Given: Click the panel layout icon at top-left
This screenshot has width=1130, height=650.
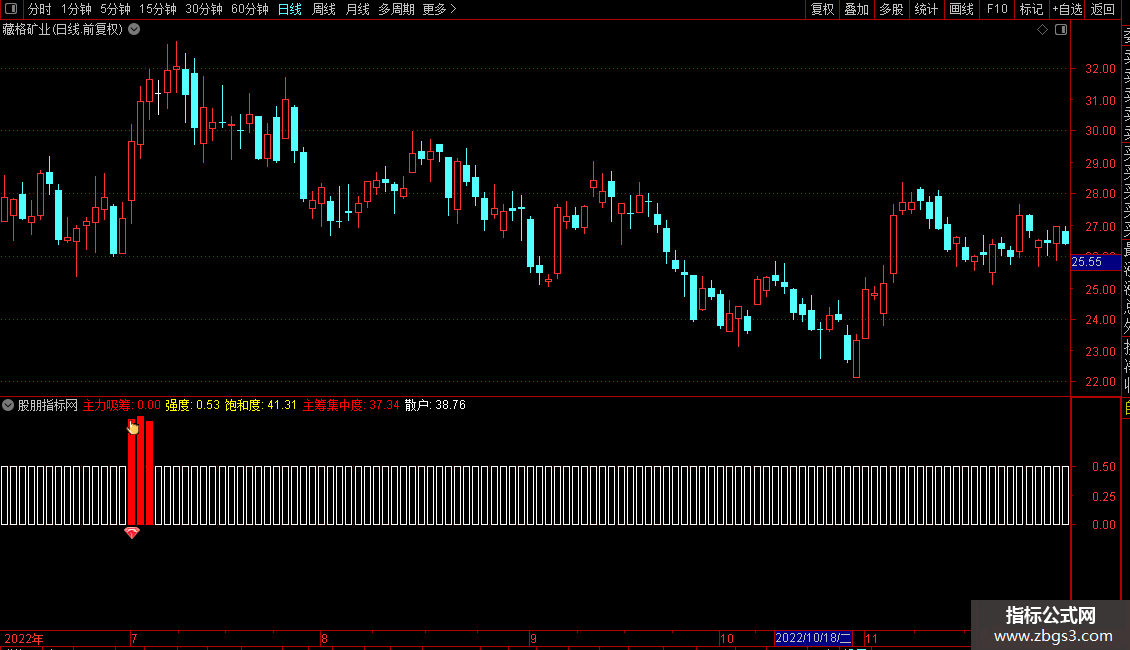Looking at the screenshot, I should pyautogui.click(x=11, y=9).
